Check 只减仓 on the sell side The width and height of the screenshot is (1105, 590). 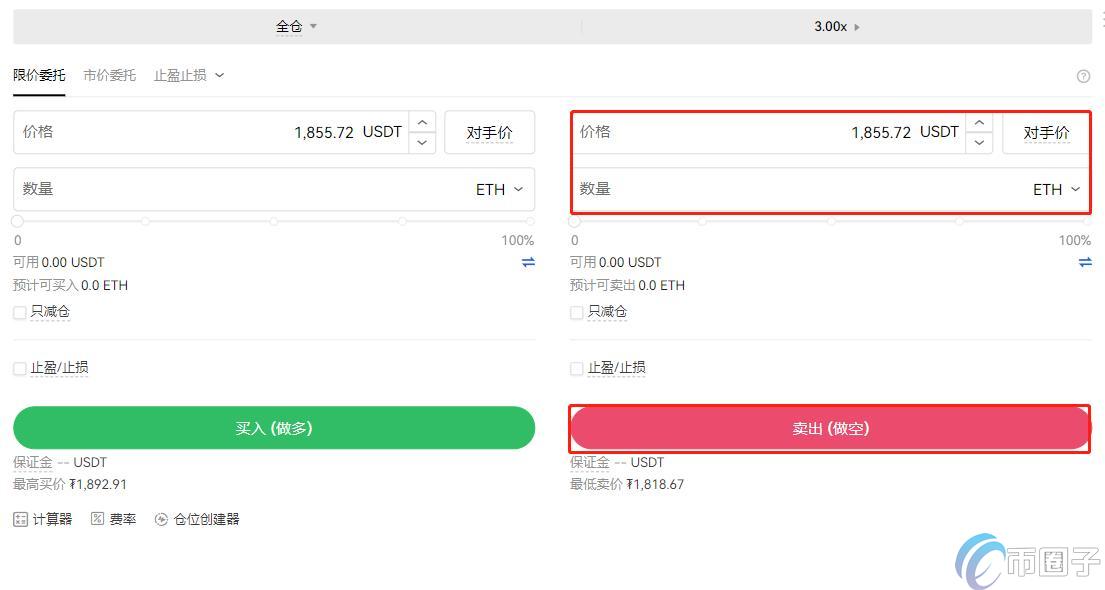point(576,311)
